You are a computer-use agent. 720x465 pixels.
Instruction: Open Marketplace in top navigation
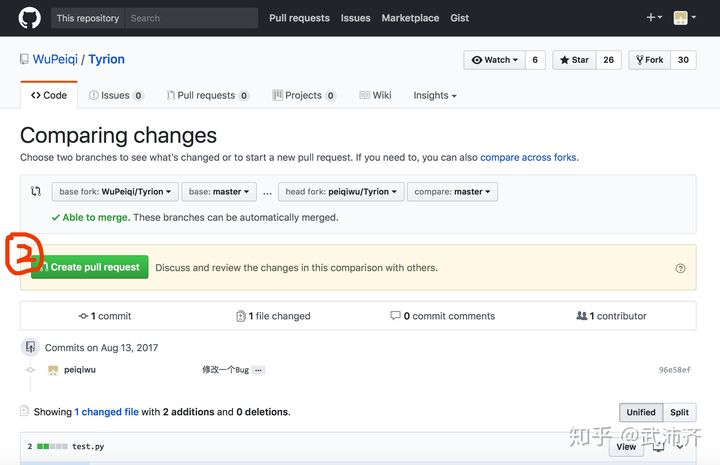[x=410, y=18]
